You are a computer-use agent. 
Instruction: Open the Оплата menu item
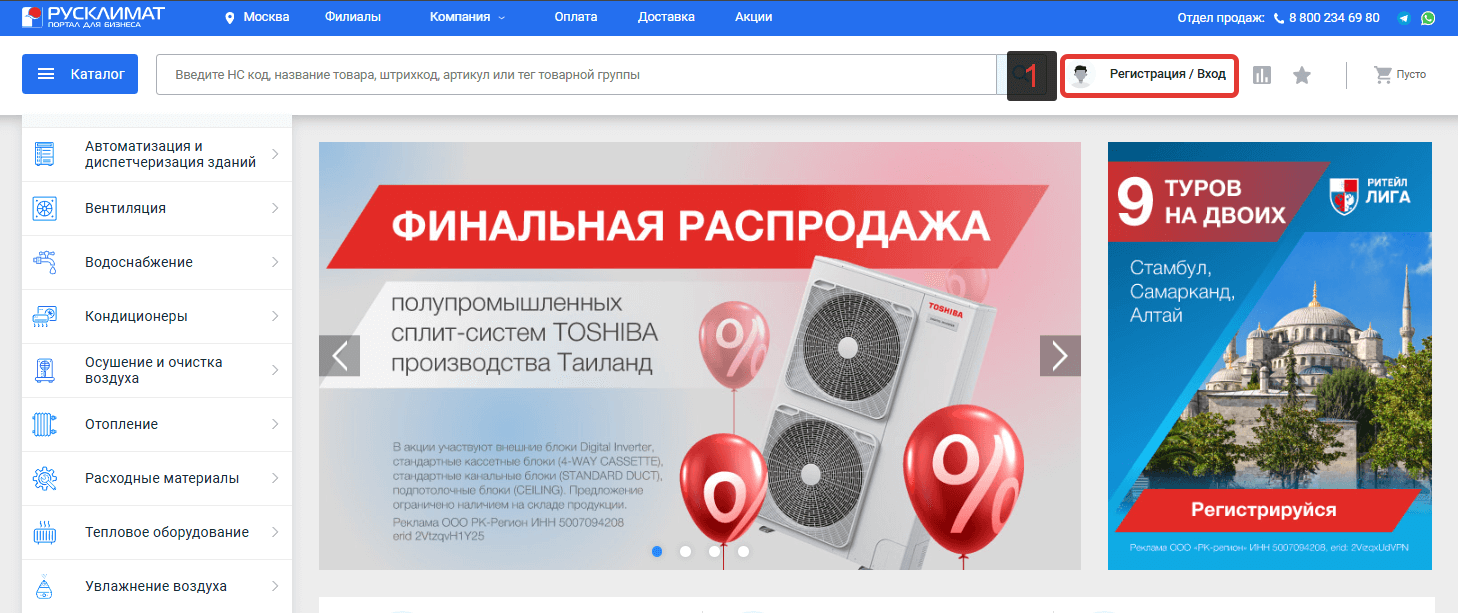[575, 17]
